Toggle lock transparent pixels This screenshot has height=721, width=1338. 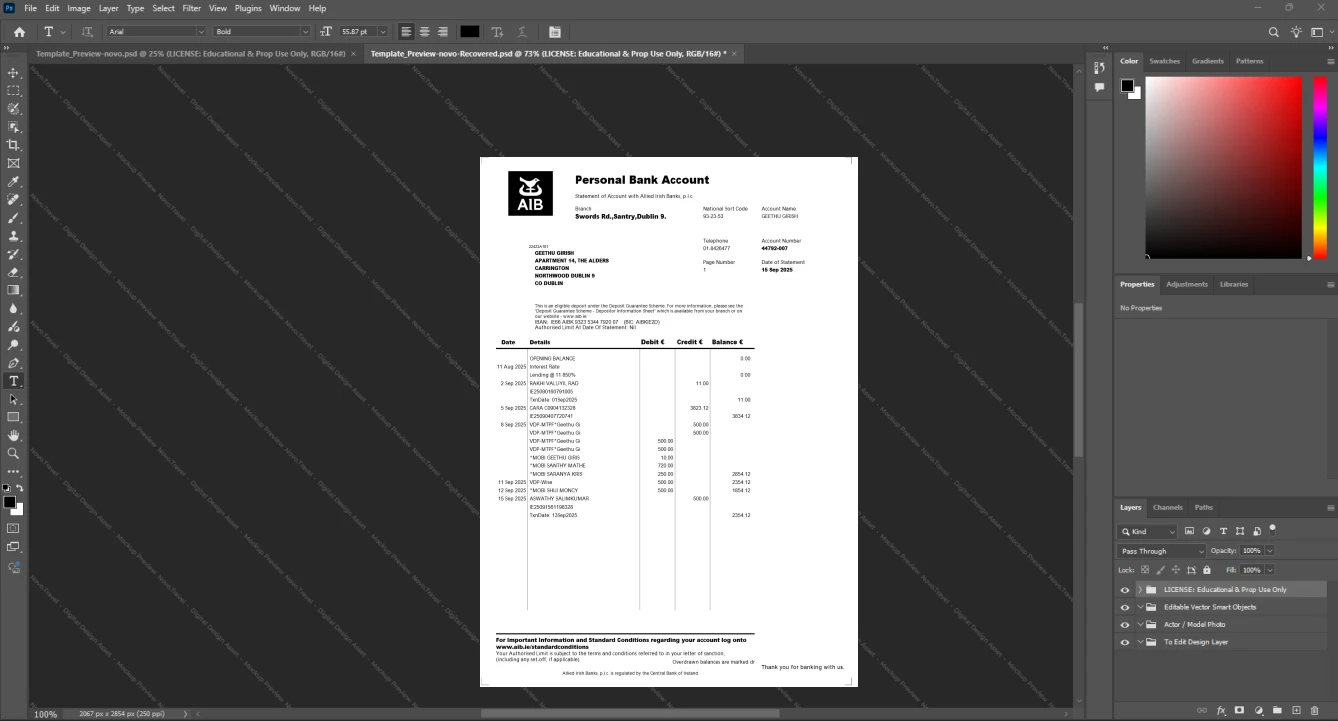(x=1146, y=570)
